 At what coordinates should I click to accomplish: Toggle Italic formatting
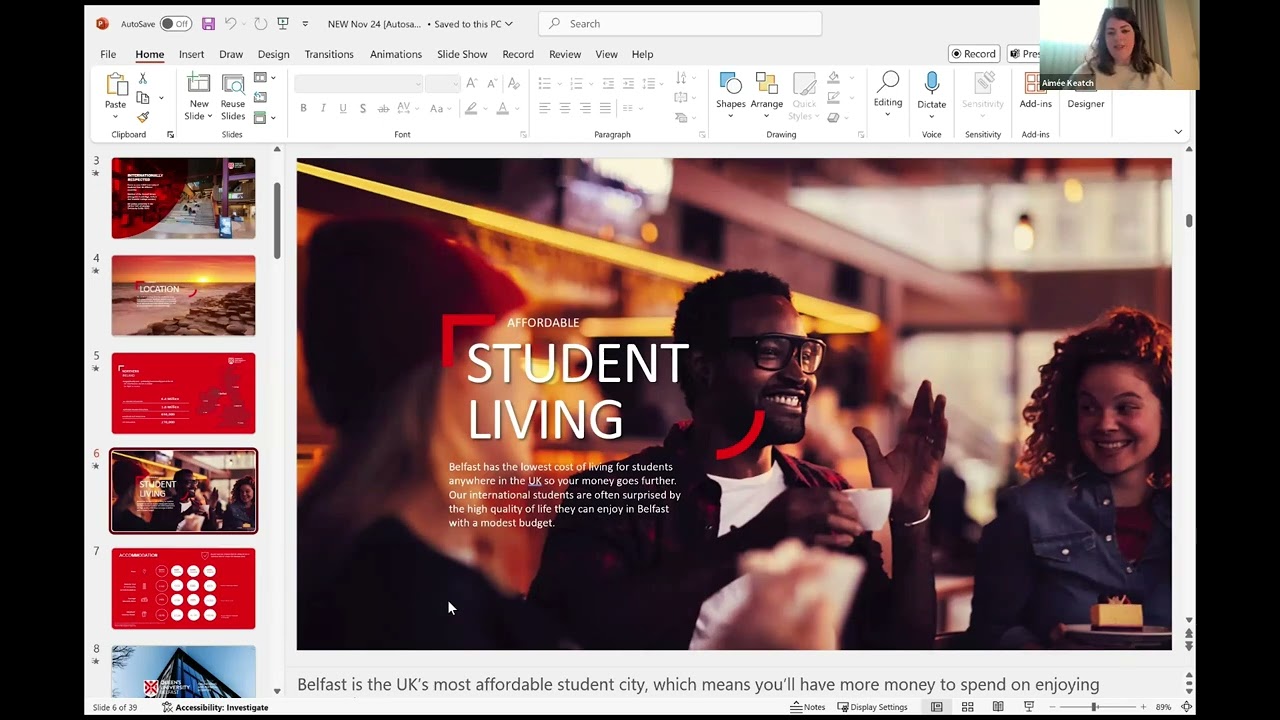tap(323, 108)
